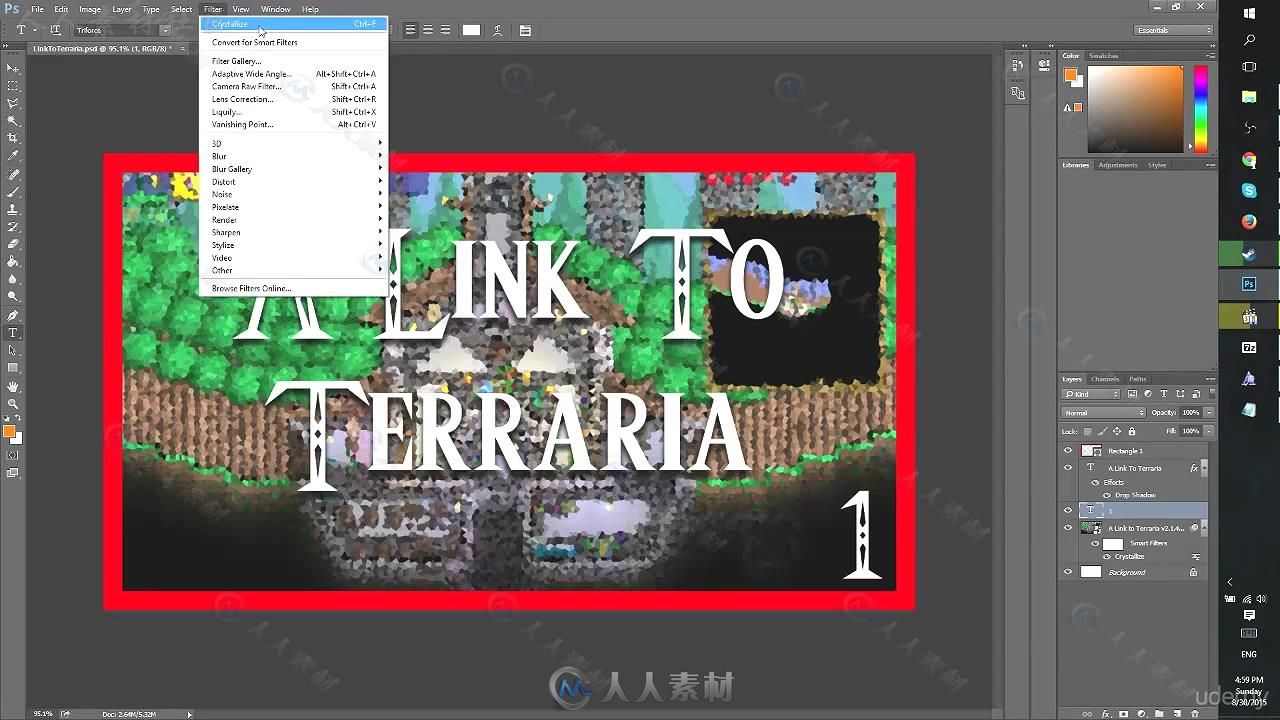Click Create Warped Text icon
The height and width of the screenshot is (720, 1280).
coord(497,30)
